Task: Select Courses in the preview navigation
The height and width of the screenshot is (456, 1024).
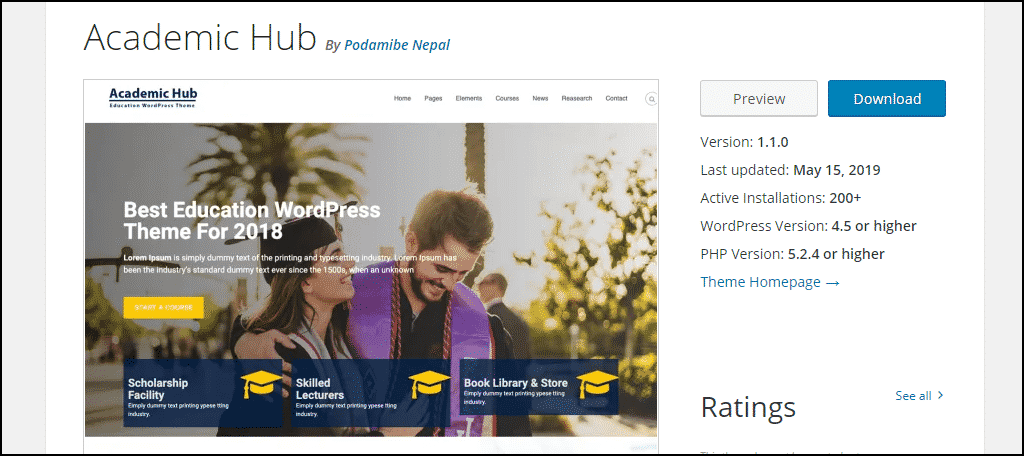Action: pos(507,99)
